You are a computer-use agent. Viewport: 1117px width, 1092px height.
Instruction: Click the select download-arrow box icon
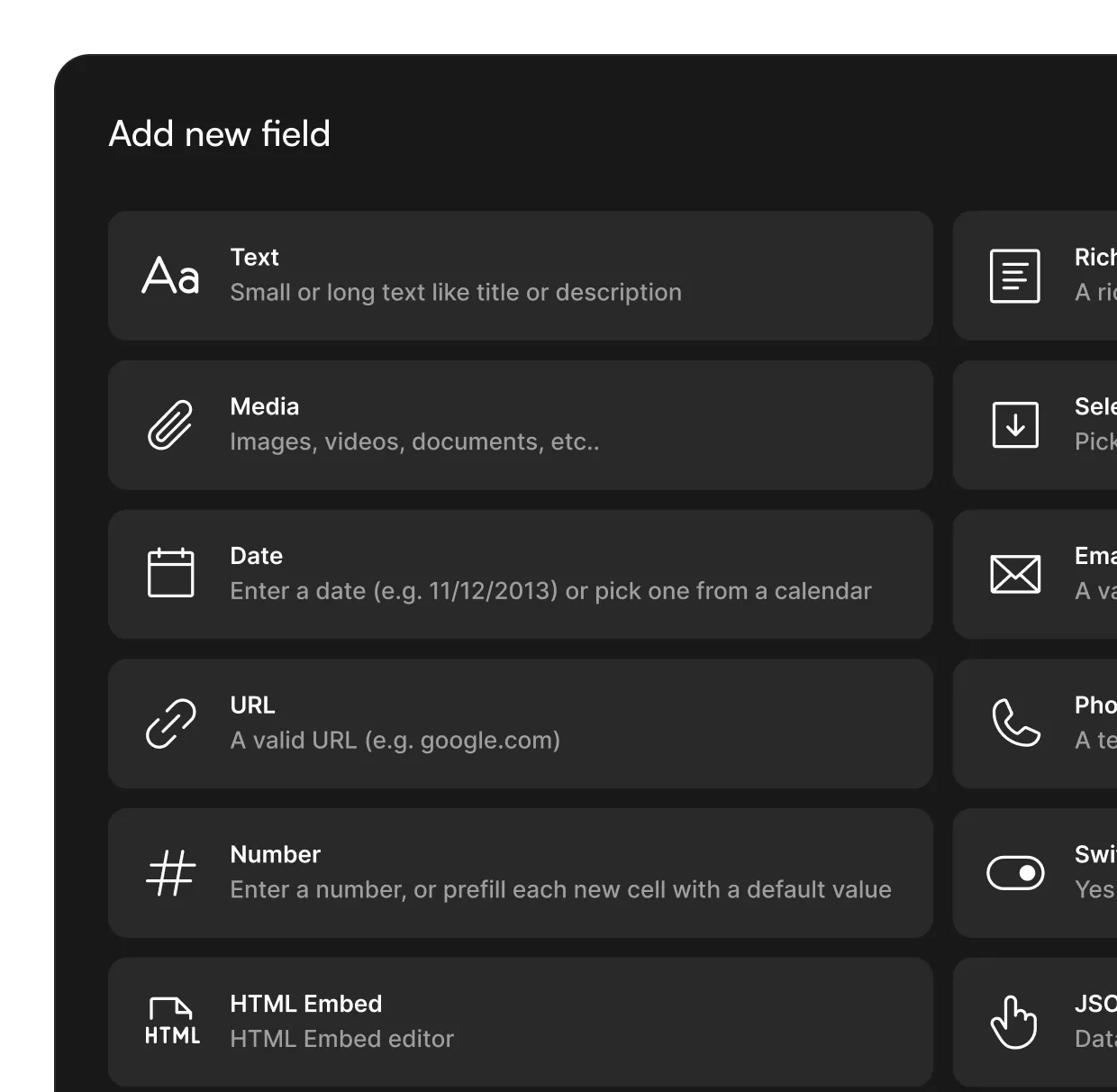pyautogui.click(x=1015, y=424)
